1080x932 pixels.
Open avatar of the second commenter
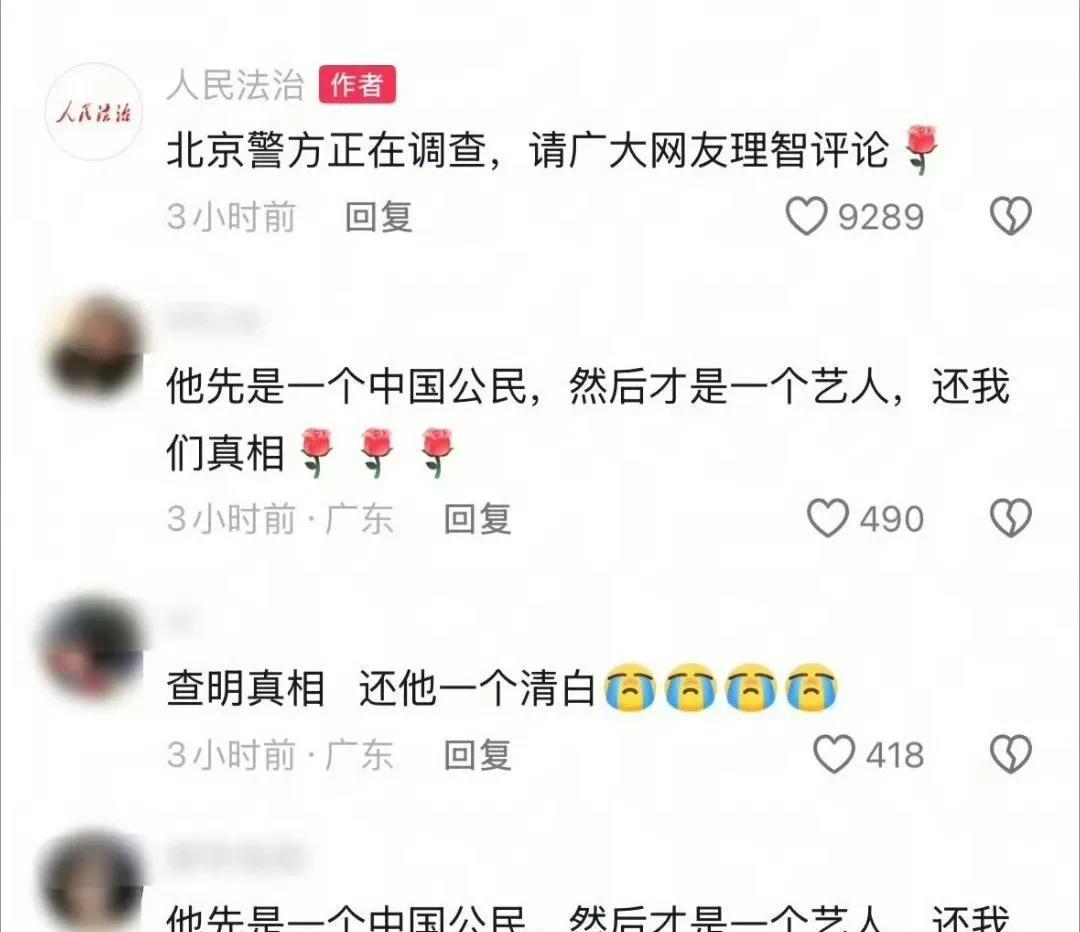pos(94,346)
